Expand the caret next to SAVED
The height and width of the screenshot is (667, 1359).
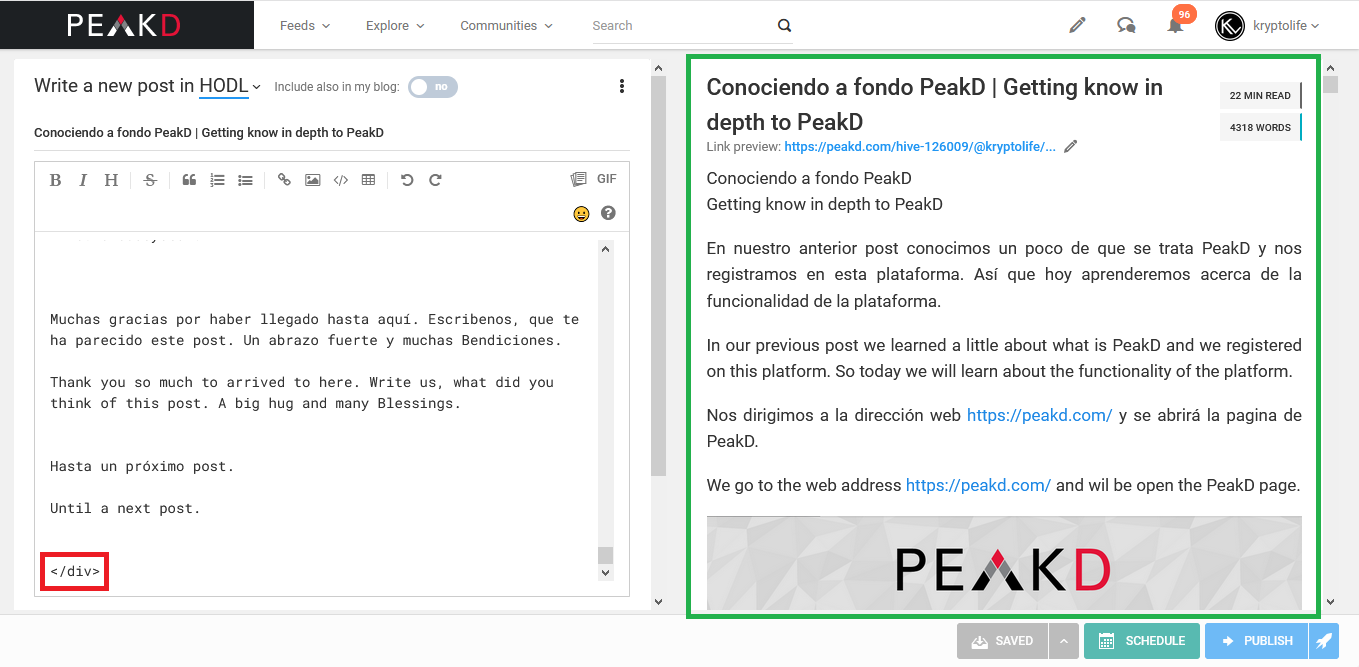tap(1064, 641)
